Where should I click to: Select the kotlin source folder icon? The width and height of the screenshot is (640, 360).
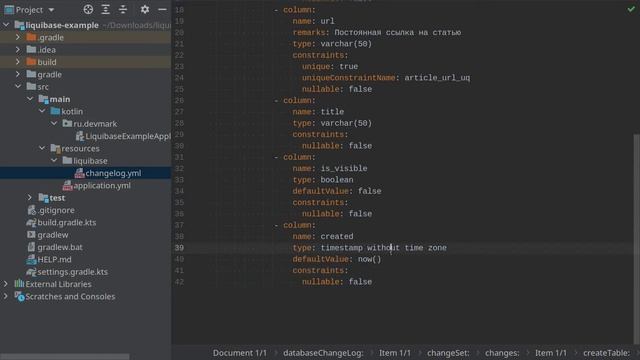tap(55, 111)
